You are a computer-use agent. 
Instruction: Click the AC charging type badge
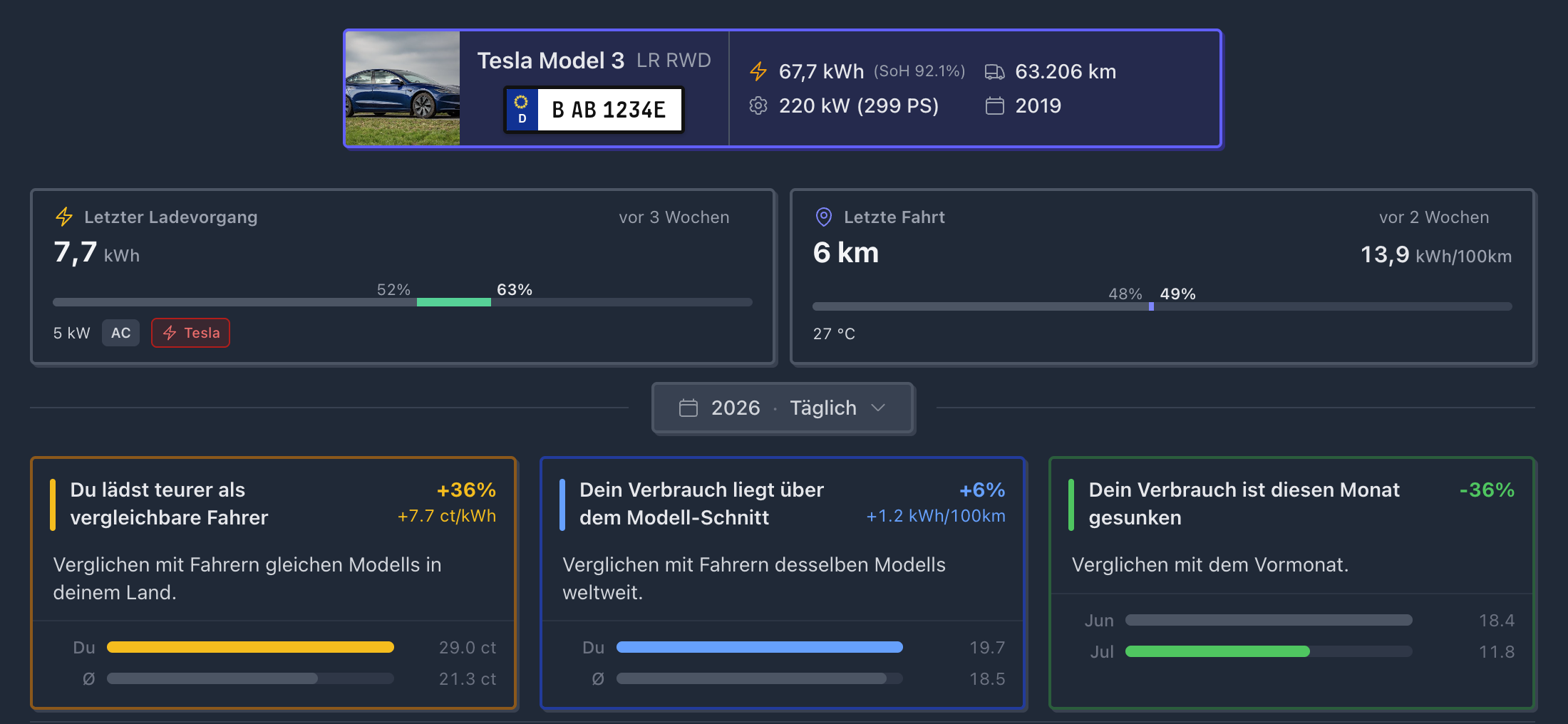(x=120, y=333)
